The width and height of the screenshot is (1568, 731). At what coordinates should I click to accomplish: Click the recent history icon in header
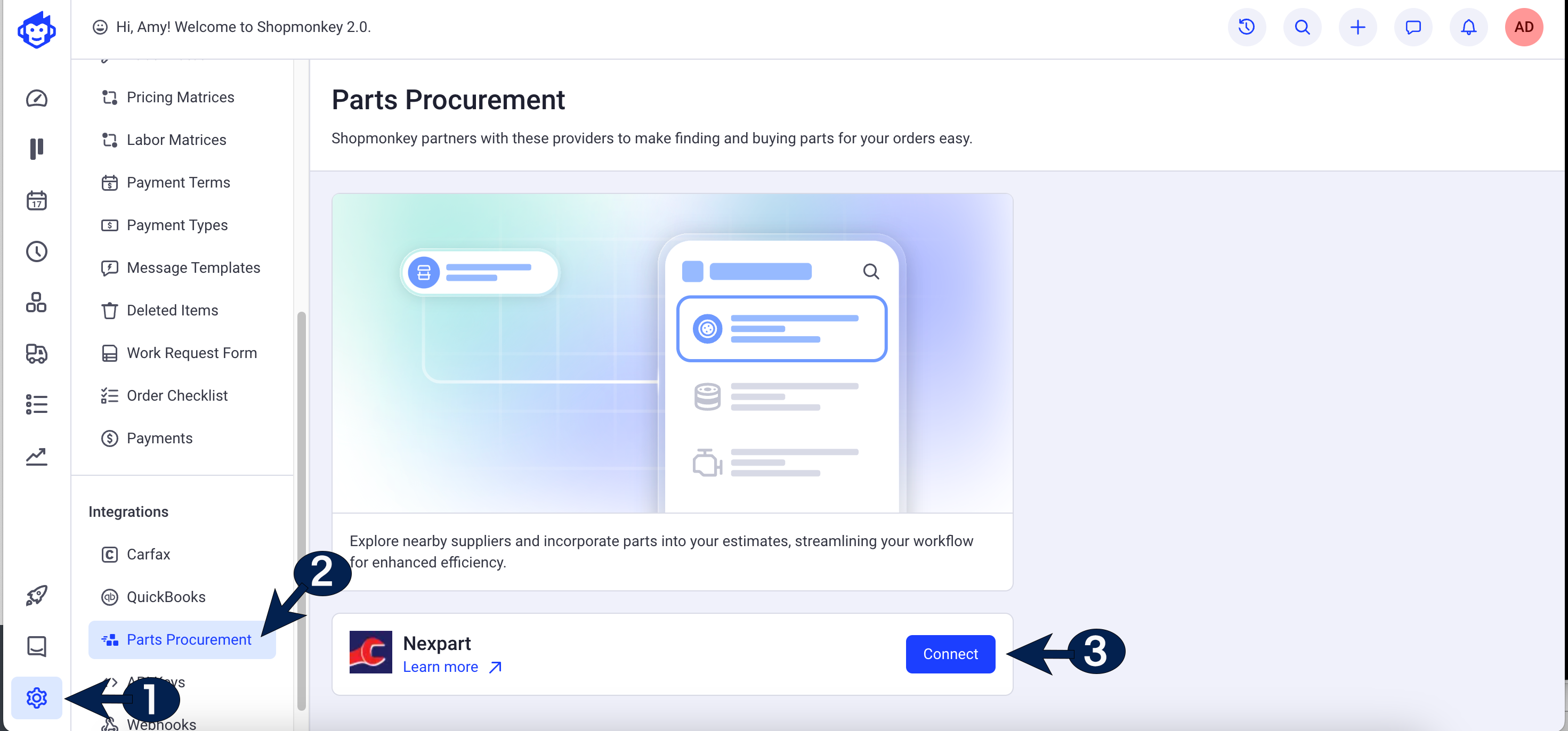pyautogui.click(x=1246, y=27)
